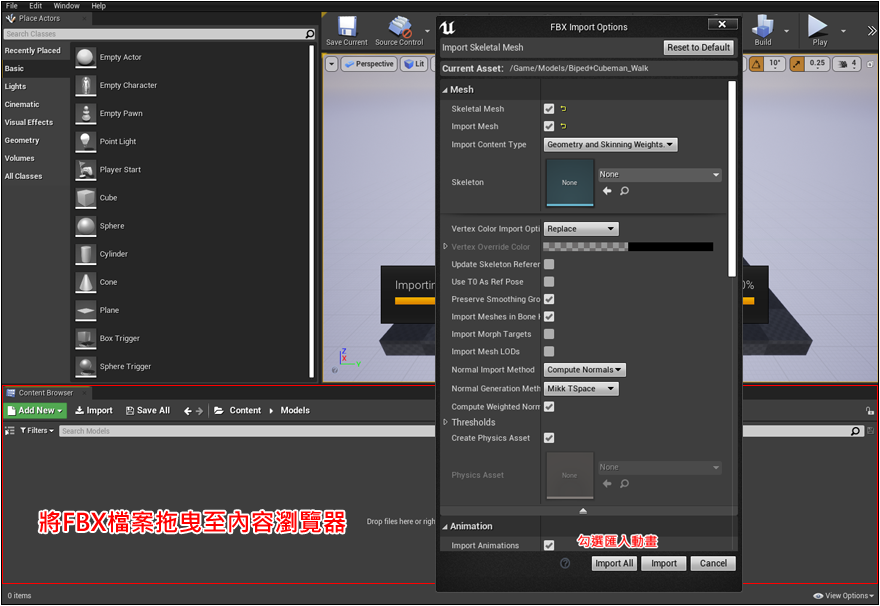Select the Lights category

pyautogui.click(x=16, y=86)
